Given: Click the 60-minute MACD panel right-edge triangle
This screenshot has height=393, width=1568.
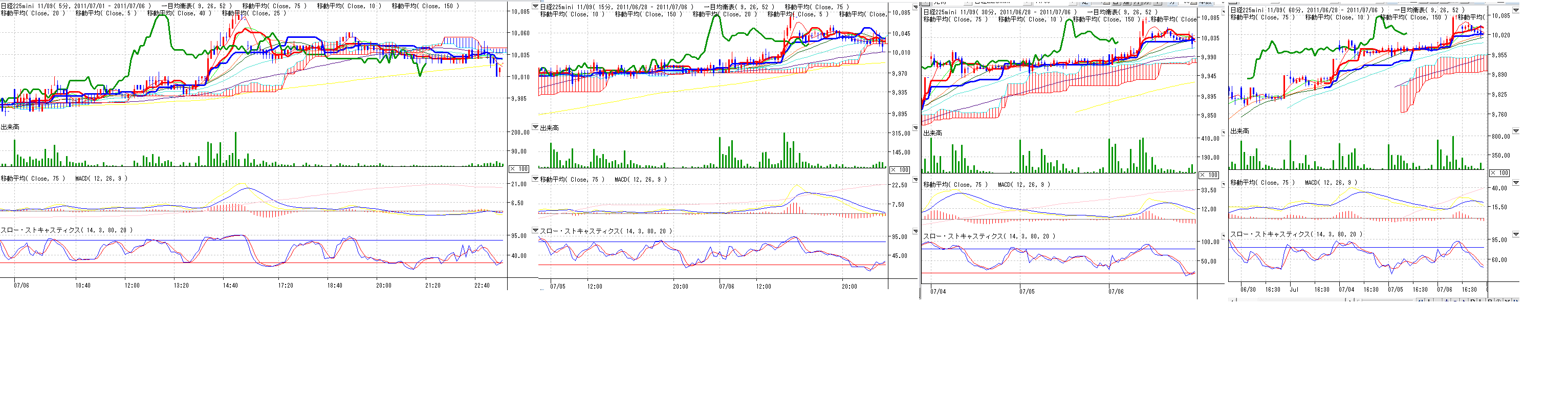Looking at the screenshot, I should click(1516, 183).
